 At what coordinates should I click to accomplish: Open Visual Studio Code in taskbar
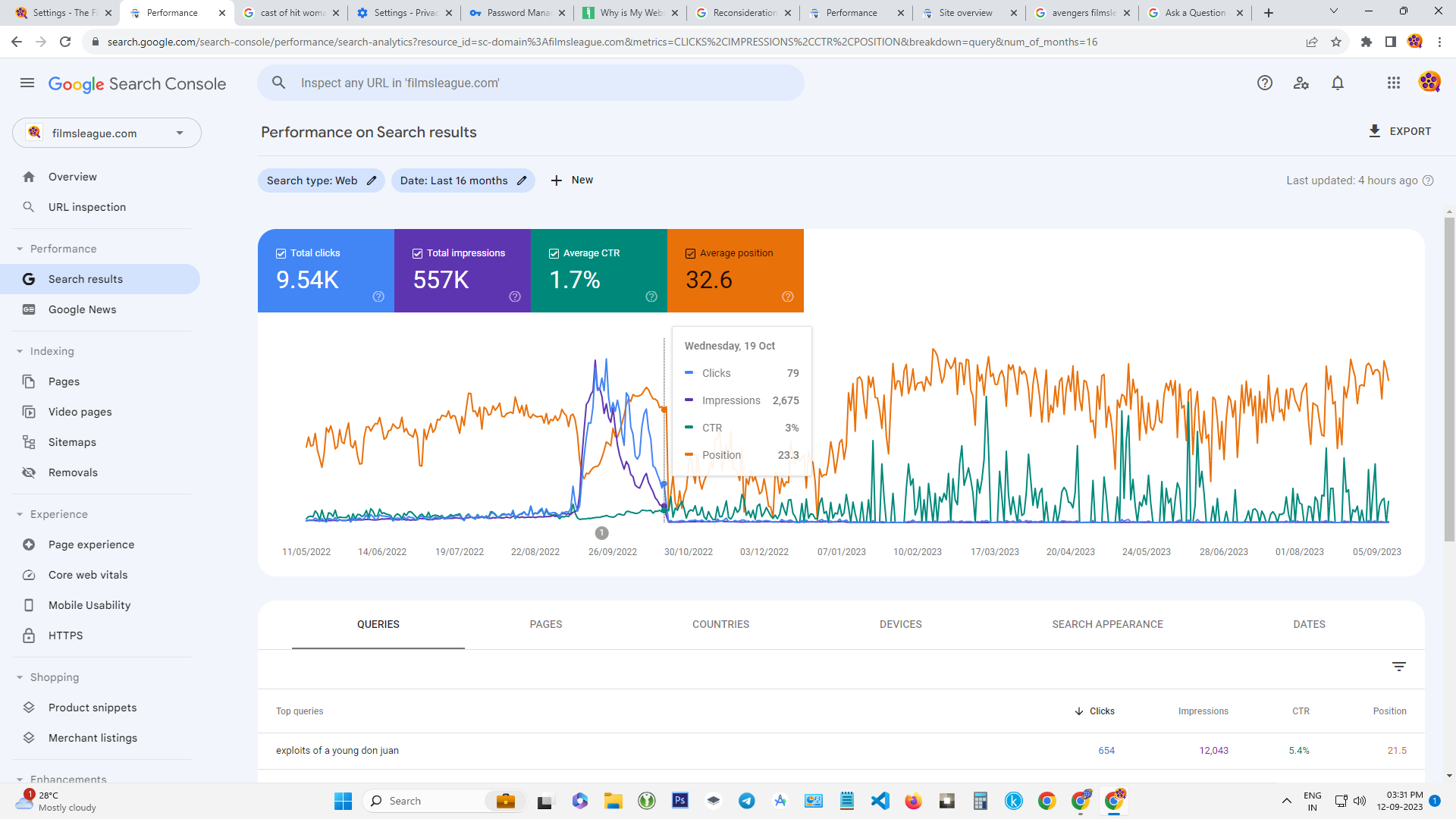880,801
